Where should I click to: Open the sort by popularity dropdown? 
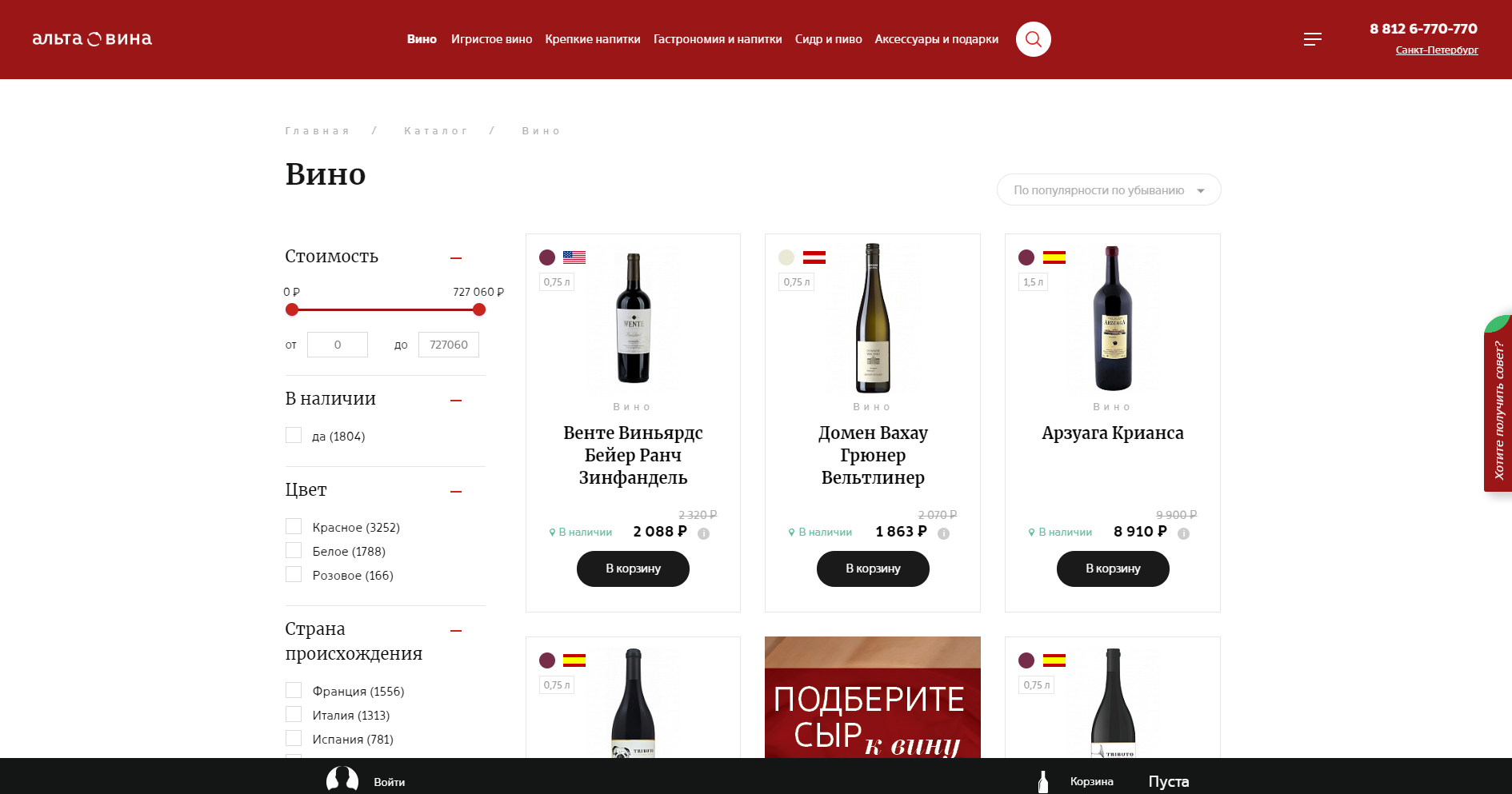tap(1108, 190)
